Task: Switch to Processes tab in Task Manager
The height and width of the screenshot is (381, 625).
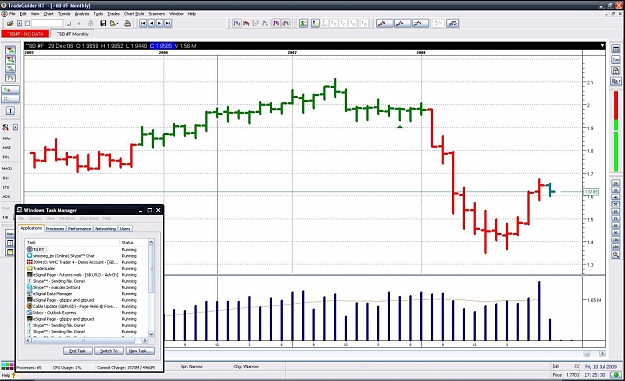Action: pyautogui.click(x=55, y=229)
